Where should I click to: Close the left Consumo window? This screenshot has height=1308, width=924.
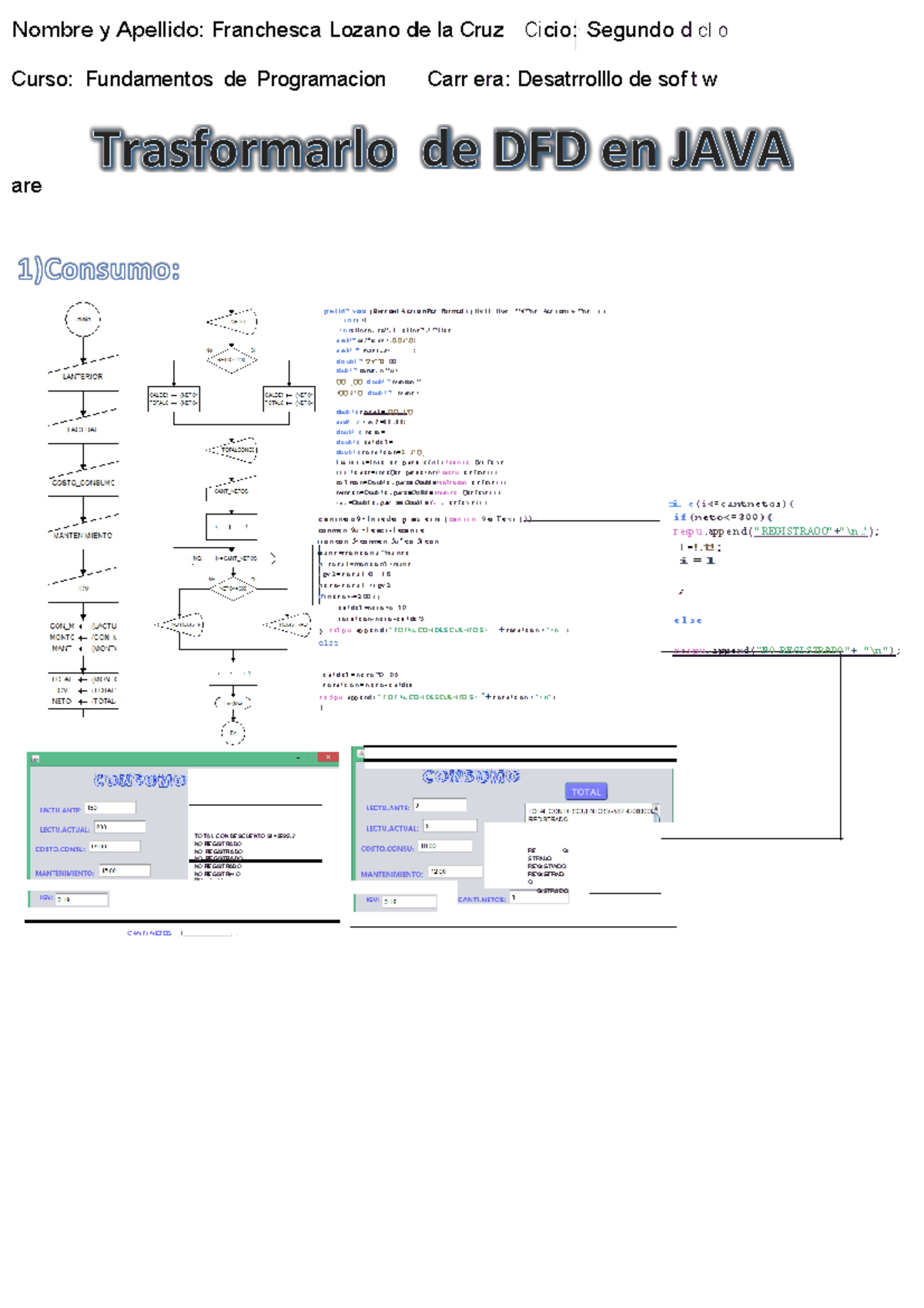328,758
